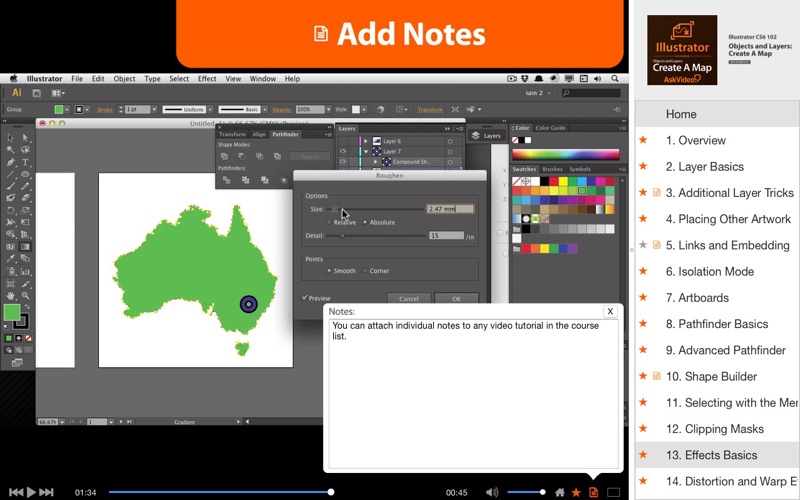The width and height of the screenshot is (800, 500).
Task: Select the Hand tool
Action: click(10, 295)
